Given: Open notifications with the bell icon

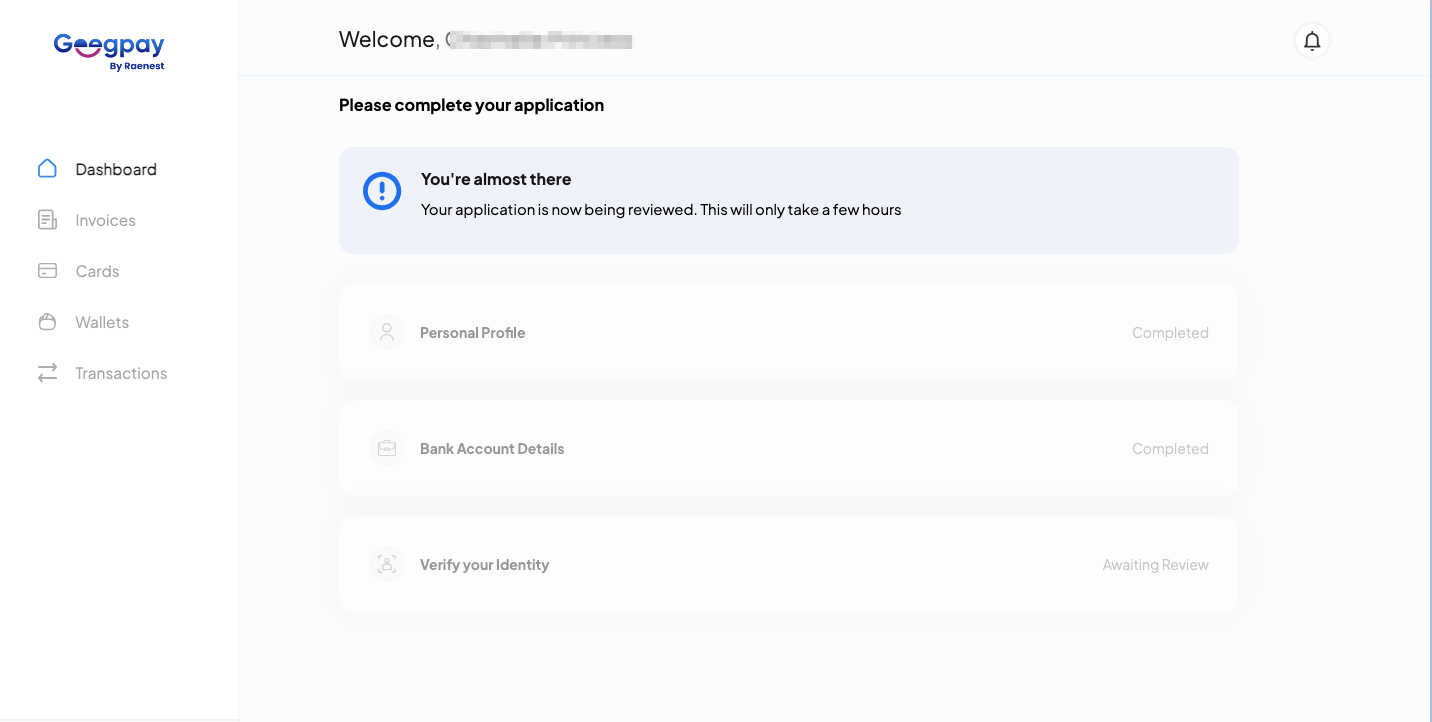Looking at the screenshot, I should pos(1312,41).
